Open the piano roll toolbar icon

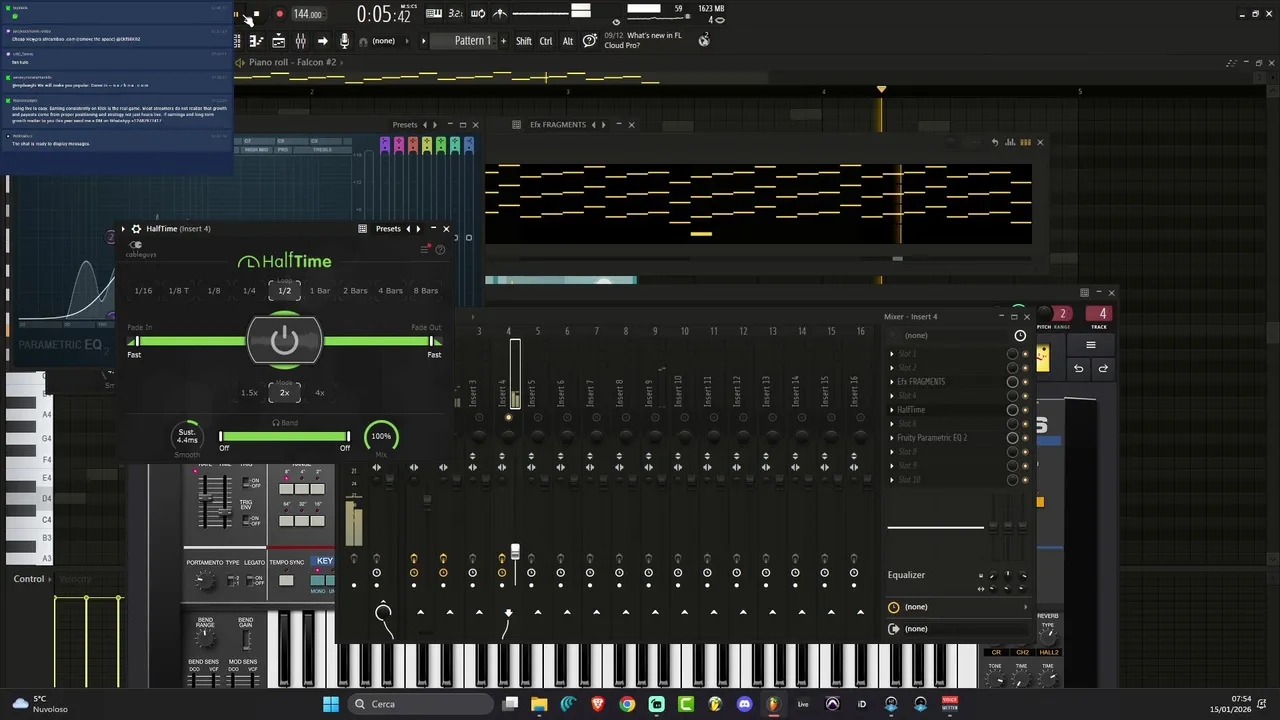click(256, 41)
